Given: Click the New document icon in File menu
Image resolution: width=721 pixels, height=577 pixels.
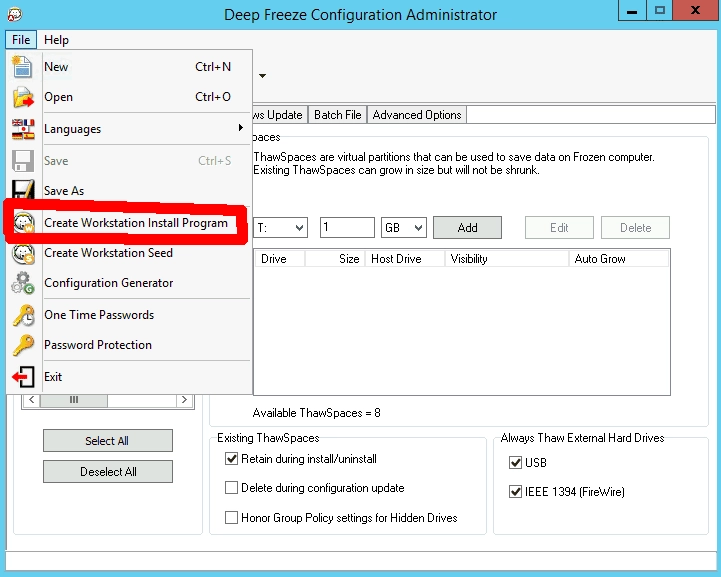Looking at the screenshot, I should [22, 67].
